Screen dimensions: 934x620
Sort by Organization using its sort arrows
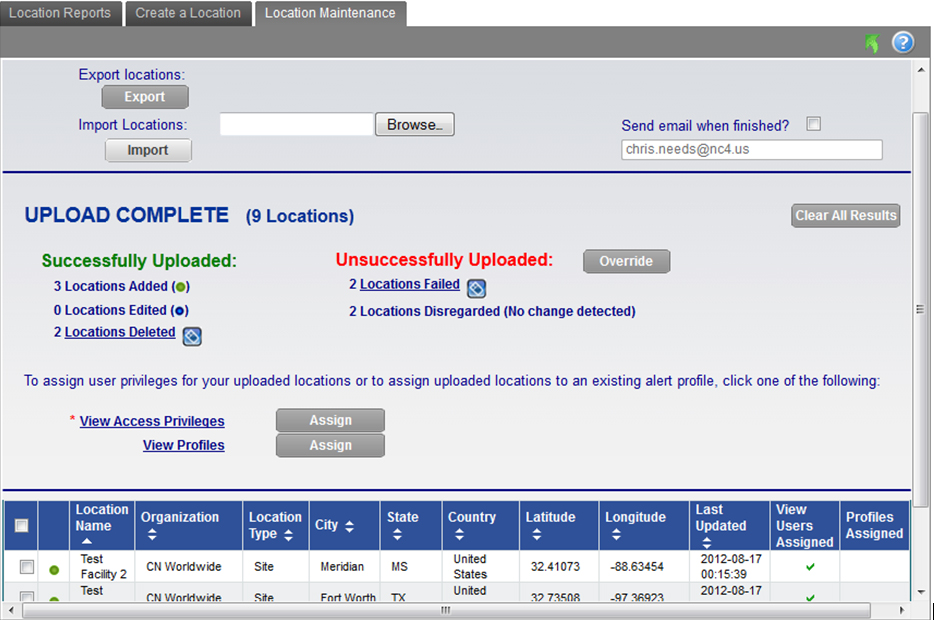151,535
